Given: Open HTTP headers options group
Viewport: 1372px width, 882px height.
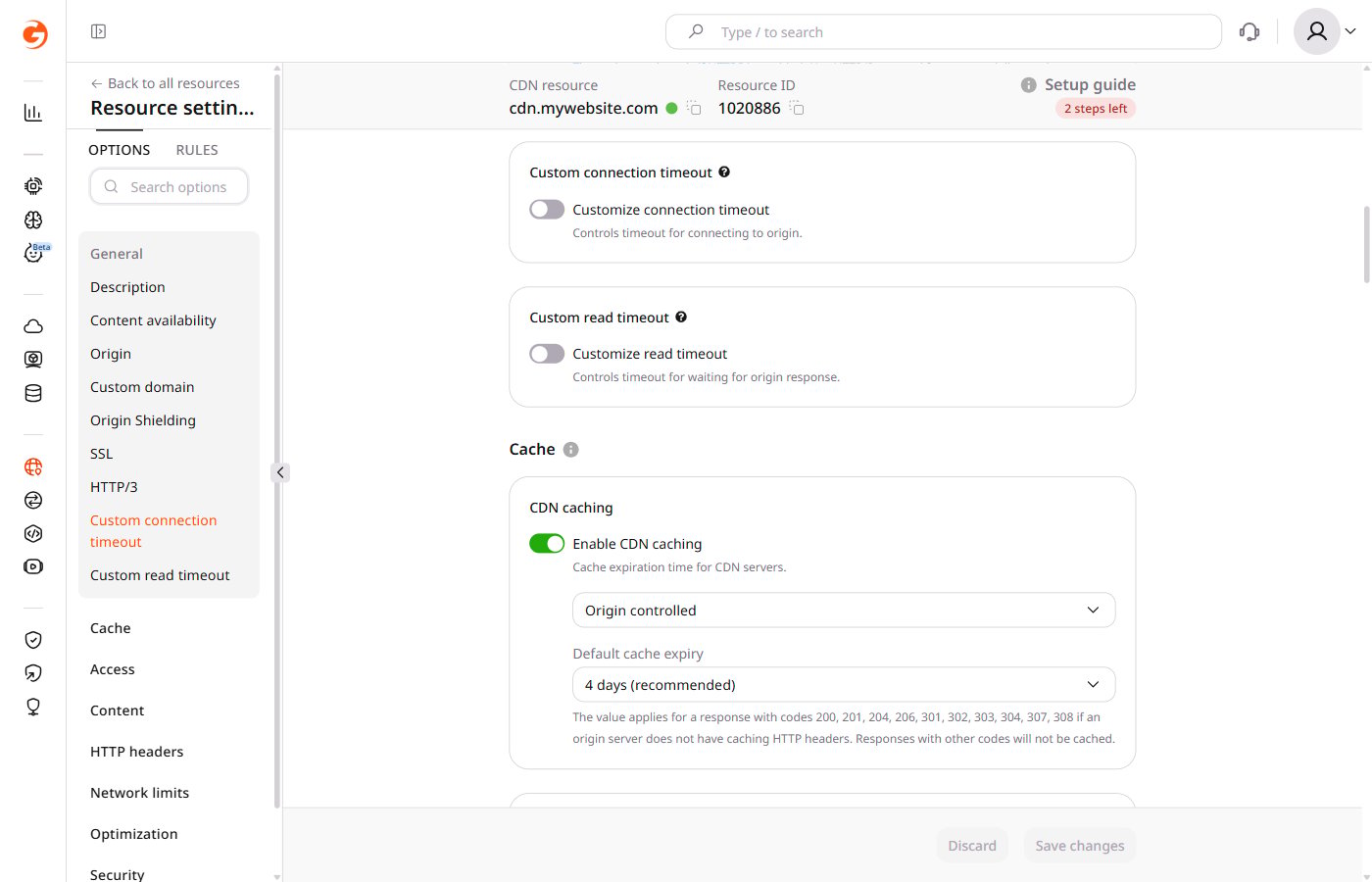Looking at the screenshot, I should 137,752.
